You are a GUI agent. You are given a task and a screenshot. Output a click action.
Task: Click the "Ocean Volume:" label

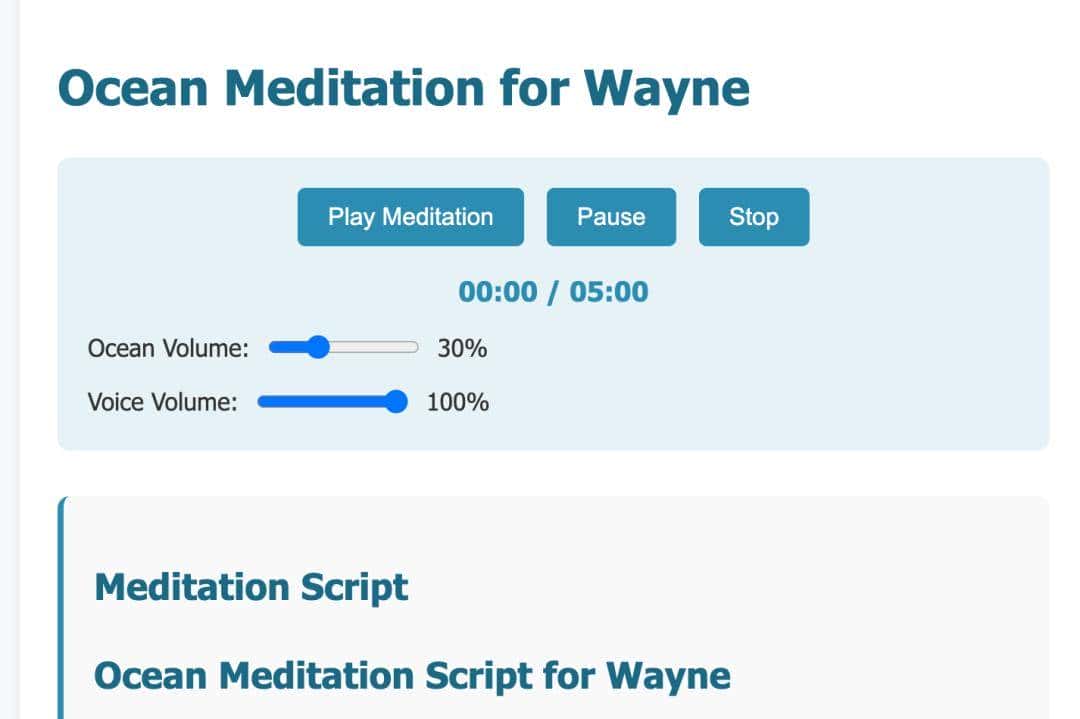tap(168, 348)
